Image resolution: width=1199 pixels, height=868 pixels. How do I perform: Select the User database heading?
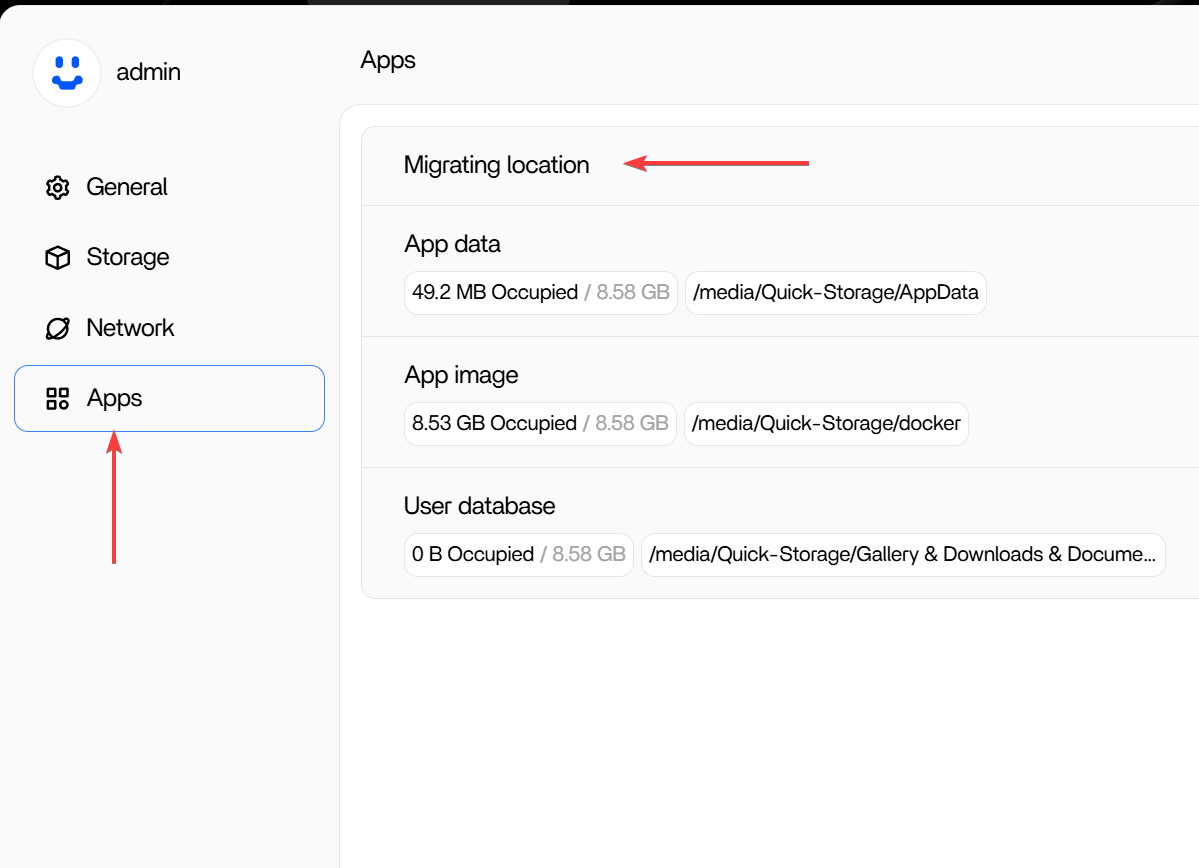coord(479,506)
